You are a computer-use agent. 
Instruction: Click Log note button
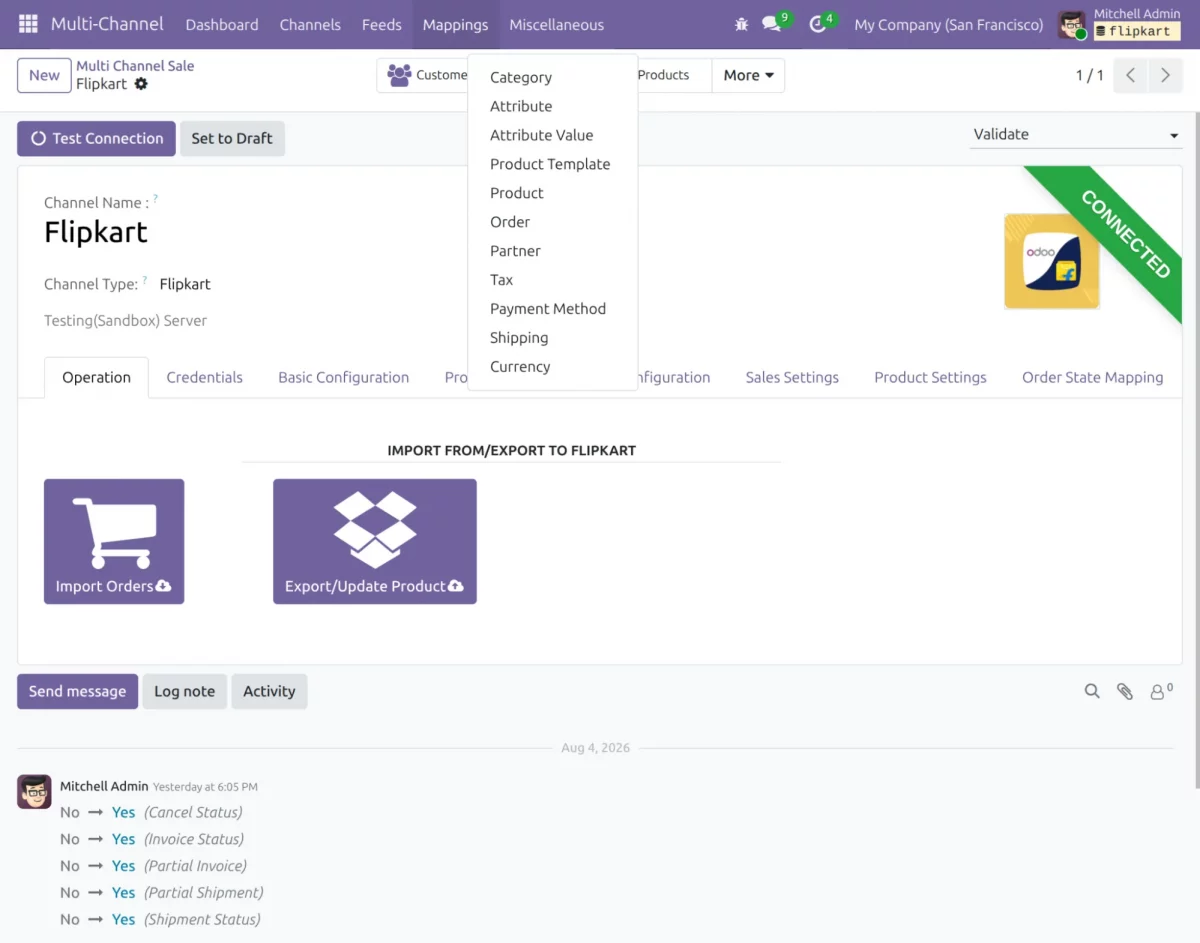(x=184, y=691)
